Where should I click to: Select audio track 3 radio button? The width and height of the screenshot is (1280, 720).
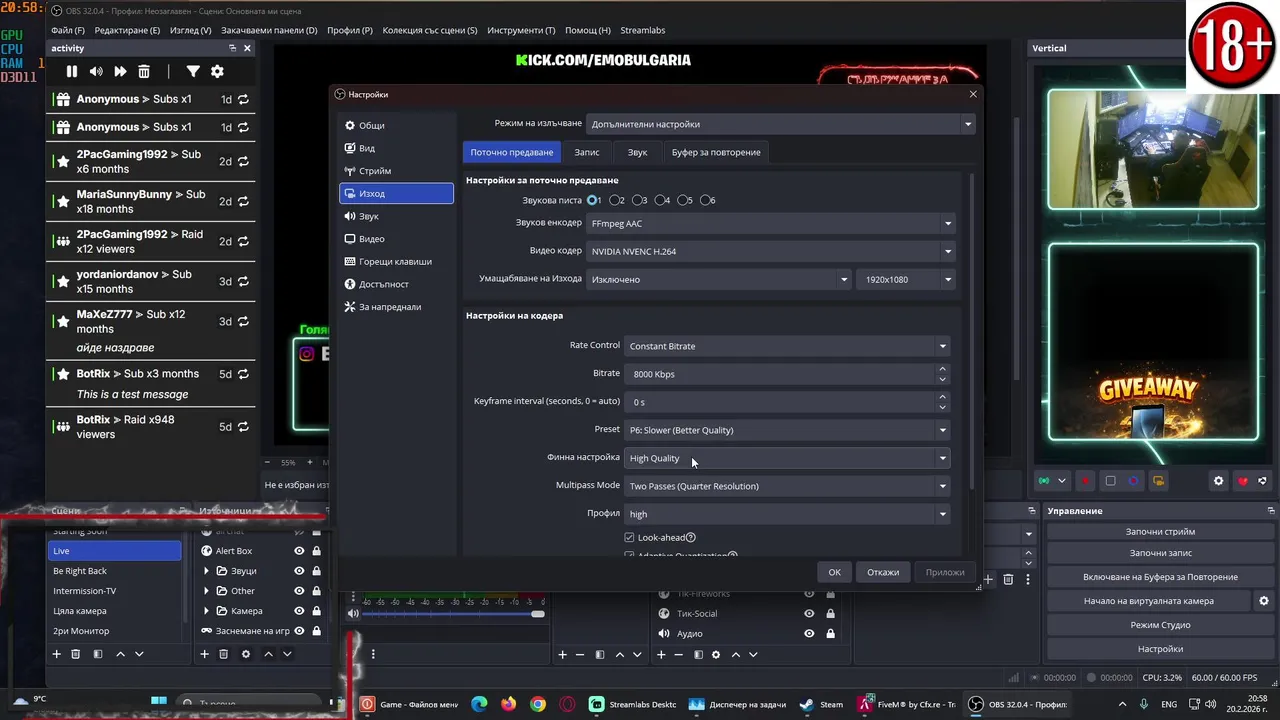tap(638, 200)
